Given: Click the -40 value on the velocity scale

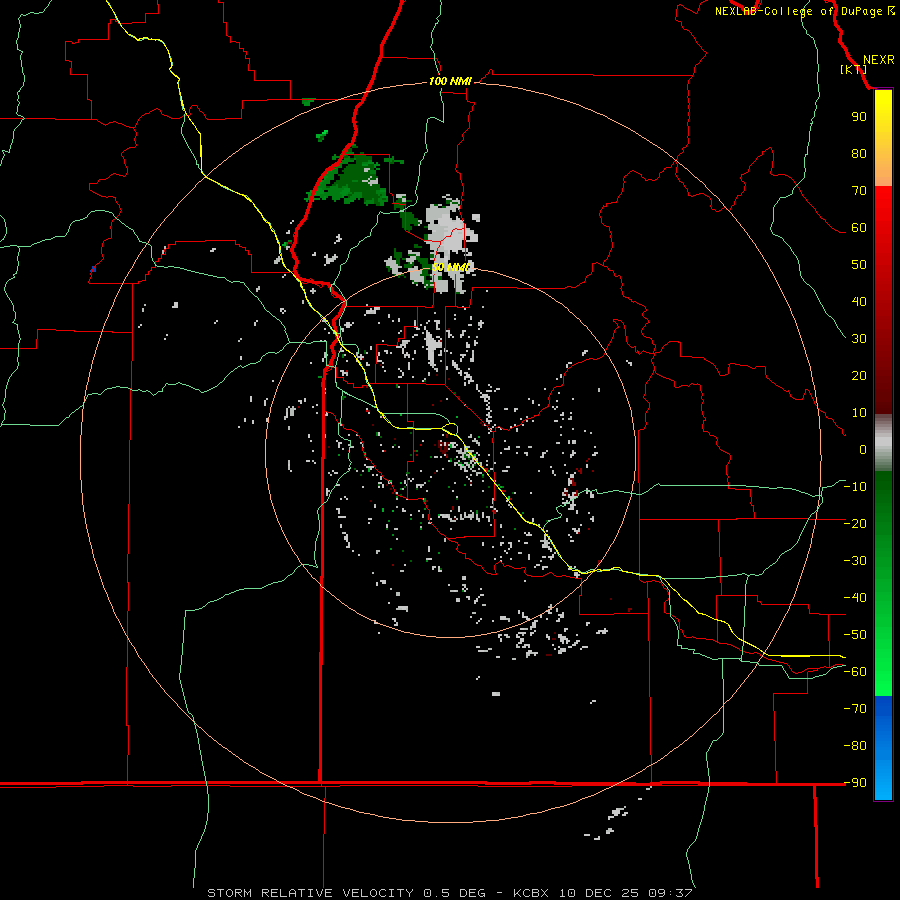Looking at the screenshot, I should (x=855, y=598).
